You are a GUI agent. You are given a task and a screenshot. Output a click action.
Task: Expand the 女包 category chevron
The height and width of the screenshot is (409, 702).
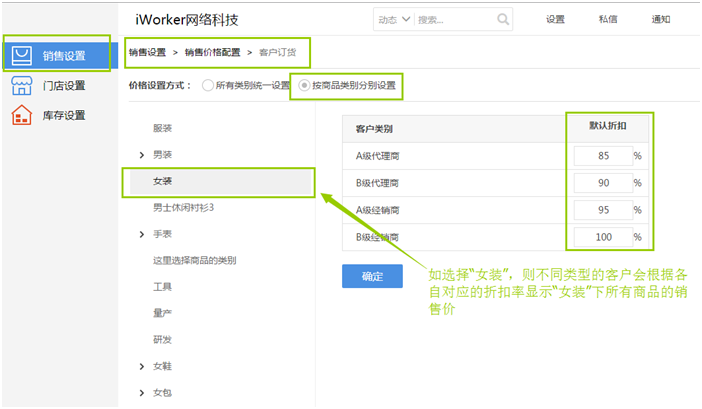pyautogui.click(x=142, y=393)
